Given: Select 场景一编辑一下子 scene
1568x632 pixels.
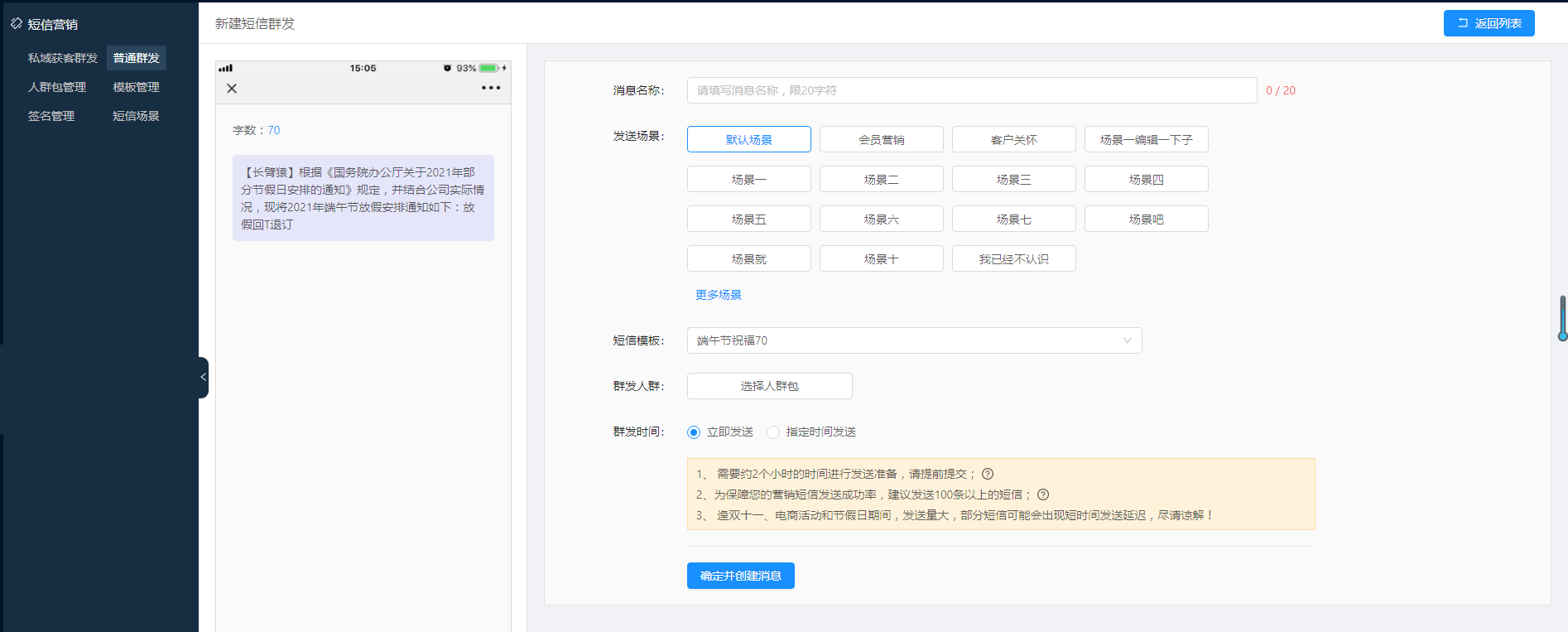Looking at the screenshot, I should [x=1147, y=139].
